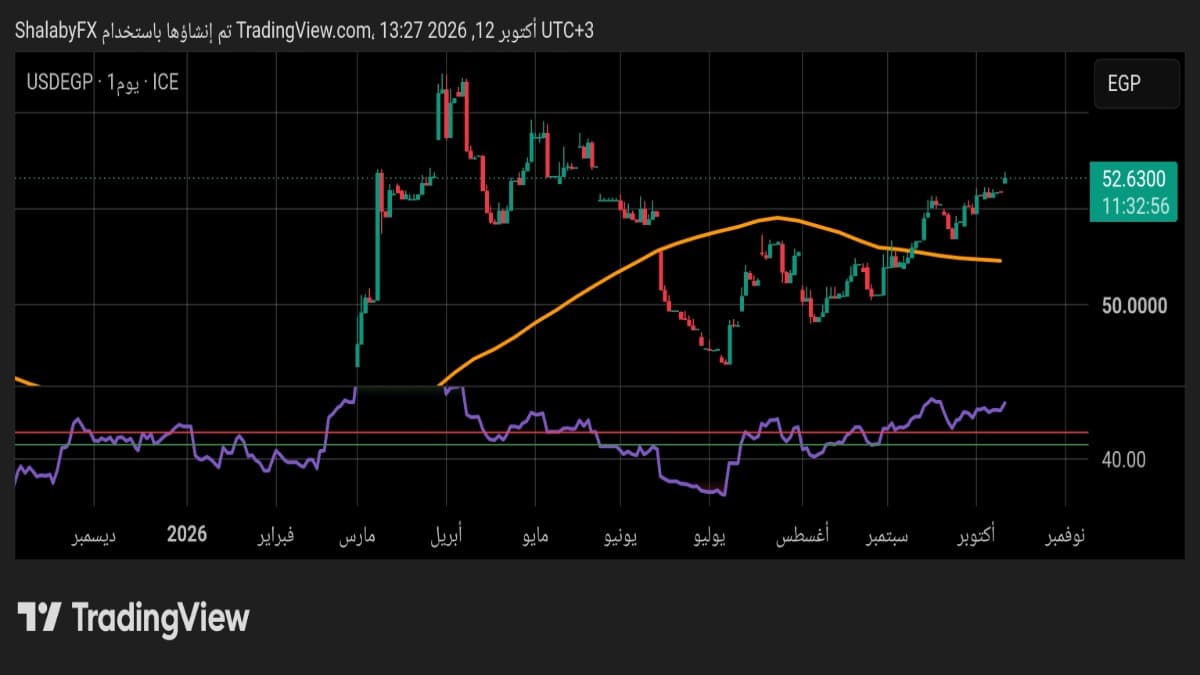Click the أكتوبر month label on time axis
Viewport: 1200px width, 675px height.
975,536
